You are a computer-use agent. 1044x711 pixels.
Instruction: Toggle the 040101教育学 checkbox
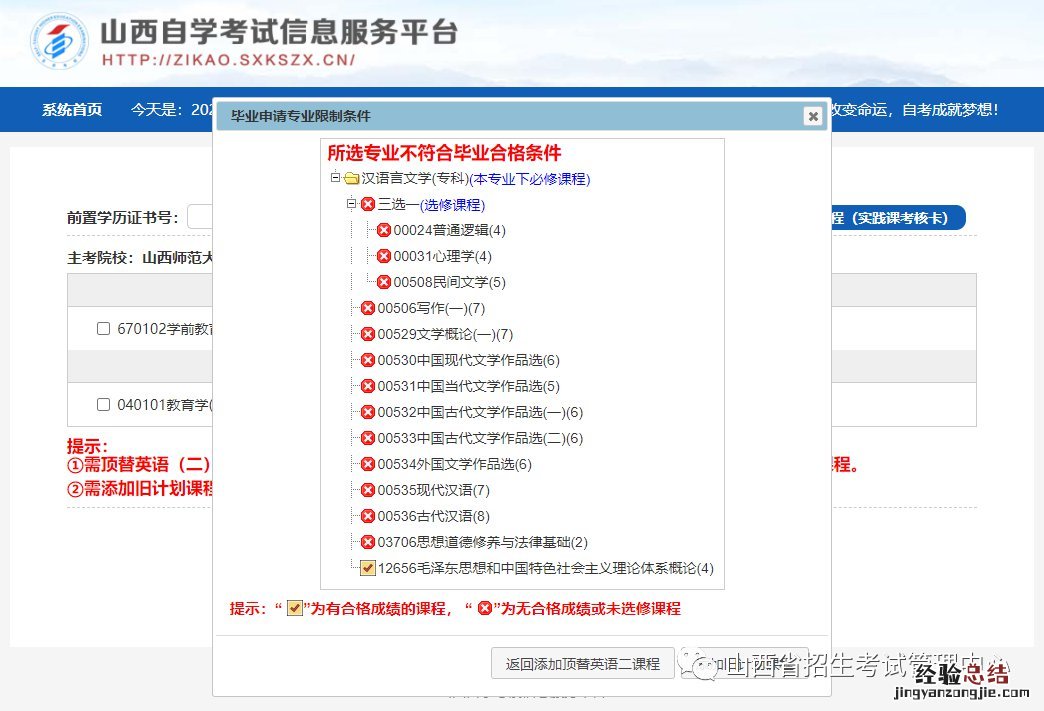point(103,405)
